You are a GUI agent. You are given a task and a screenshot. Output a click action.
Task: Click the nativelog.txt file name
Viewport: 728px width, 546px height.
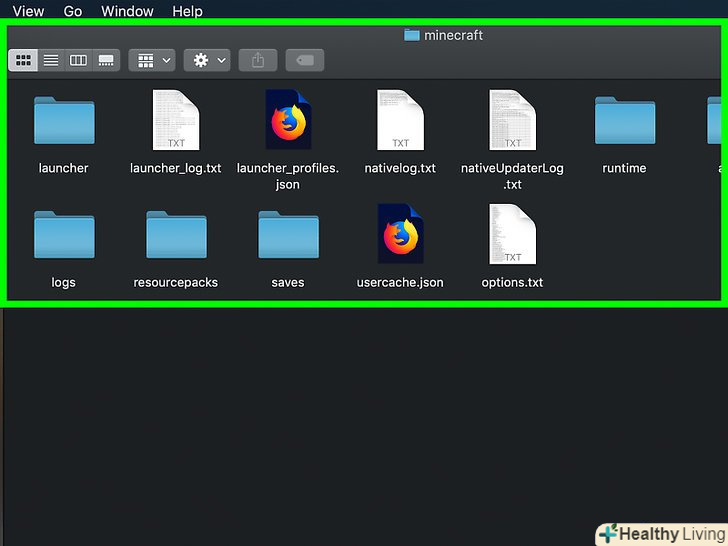click(400, 168)
